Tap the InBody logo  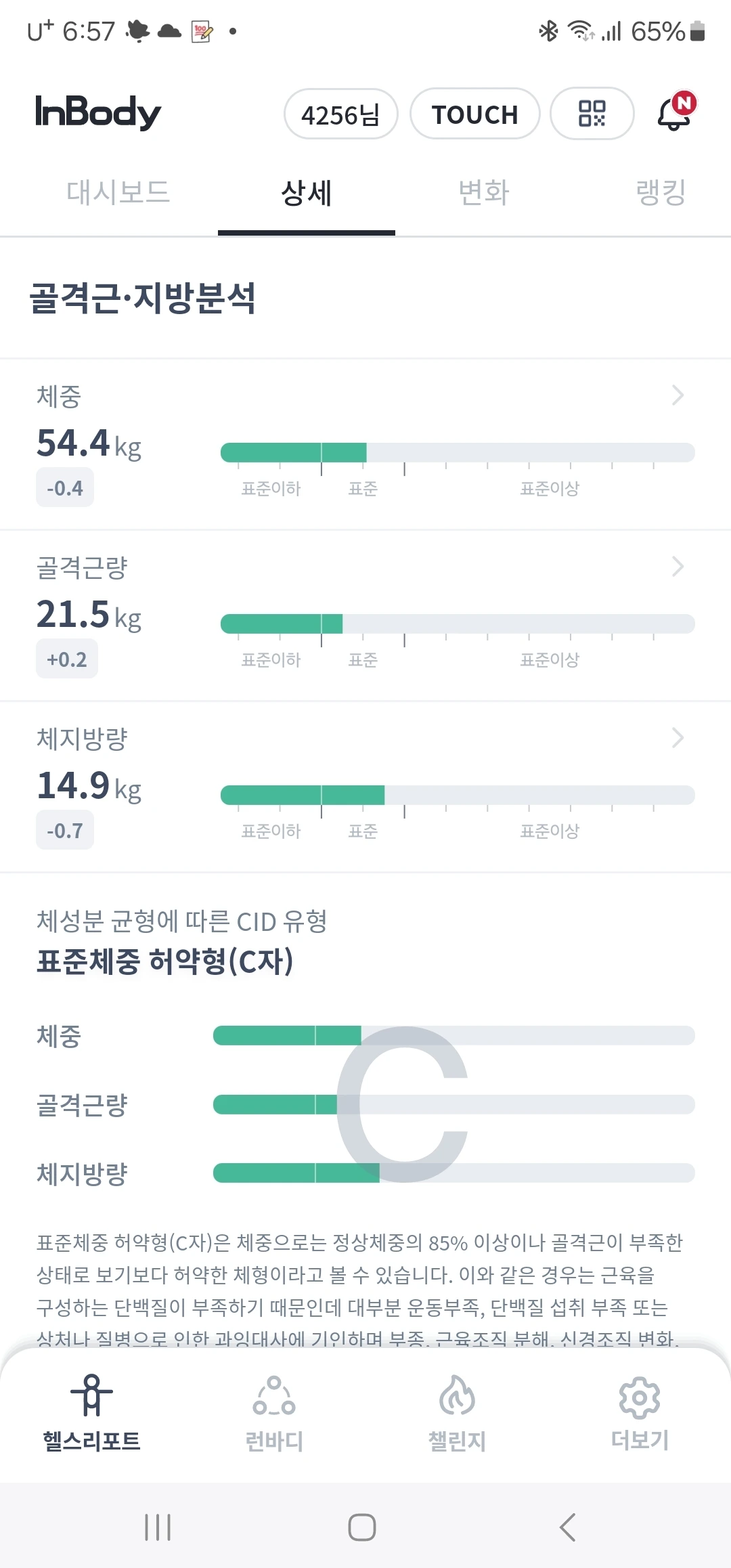[98, 112]
